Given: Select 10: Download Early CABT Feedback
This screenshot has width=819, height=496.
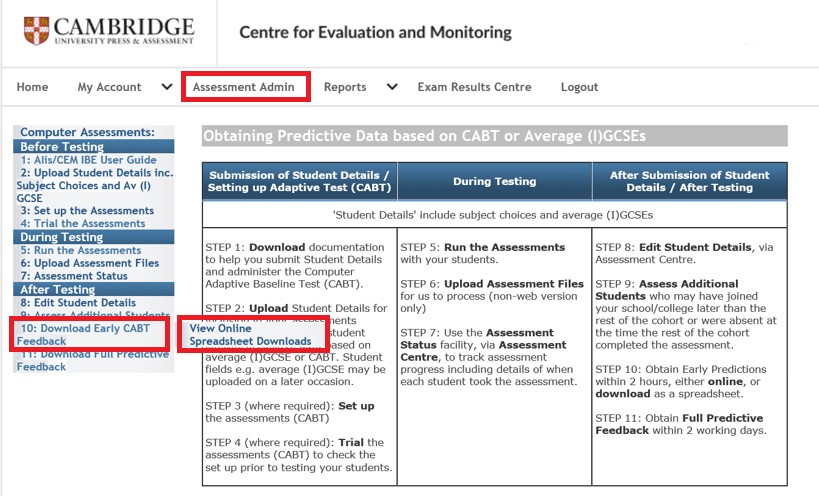Looking at the screenshot, I should [x=84, y=335].
